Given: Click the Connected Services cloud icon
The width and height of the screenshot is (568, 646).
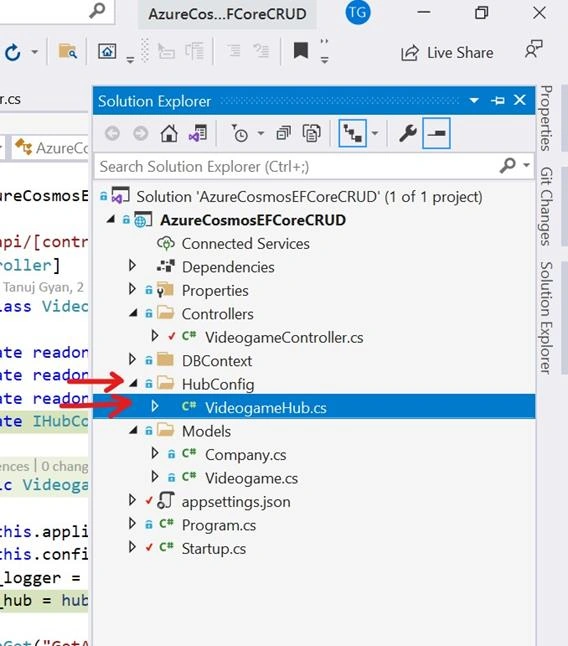Looking at the screenshot, I should (166, 244).
